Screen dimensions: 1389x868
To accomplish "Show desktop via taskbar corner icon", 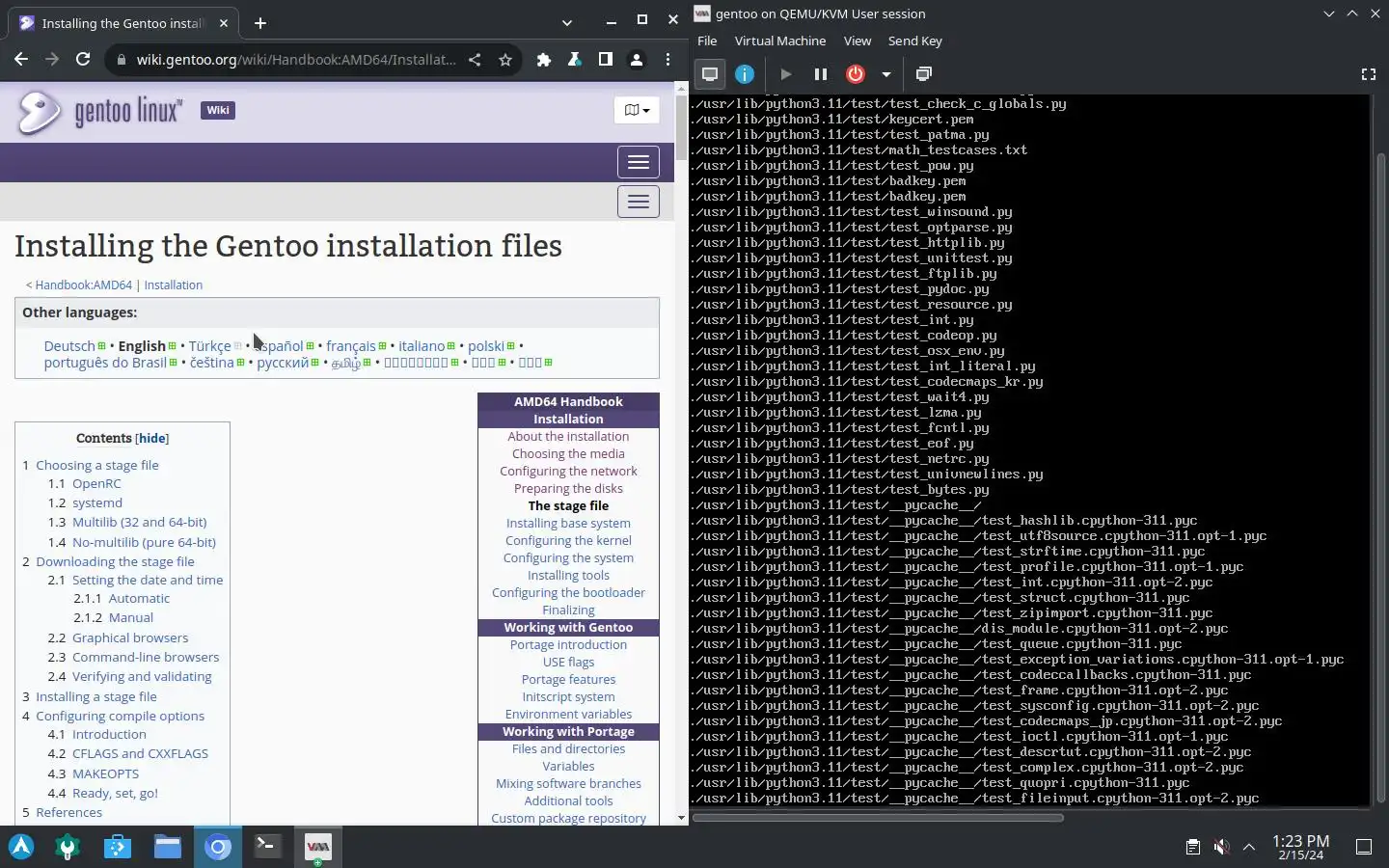I will pyautogui.click(x=1364, y=847).
